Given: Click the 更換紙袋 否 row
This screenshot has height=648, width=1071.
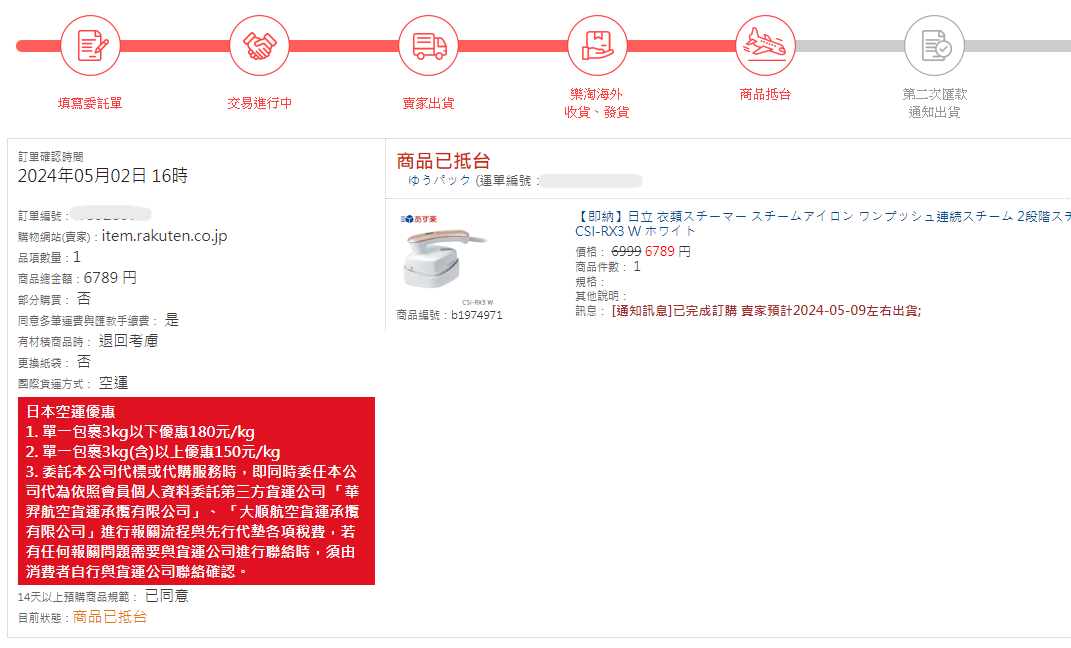Looking at the screenshot, I should pos(54,362).
